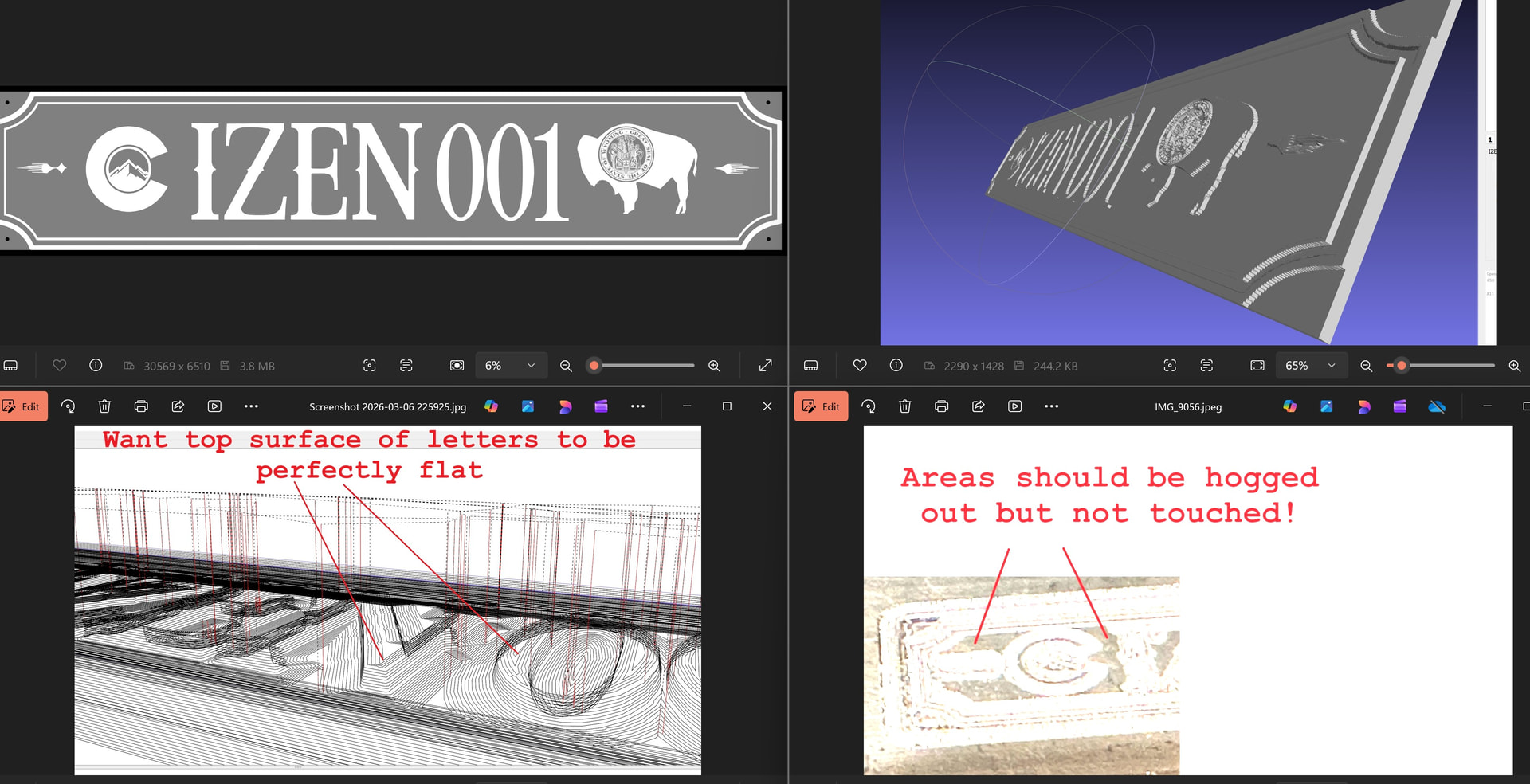Open three-dot menu right of Screenshot window's Clipchamp icon
The width and height of the screenshot is (1530, 784).
[637, 406]
